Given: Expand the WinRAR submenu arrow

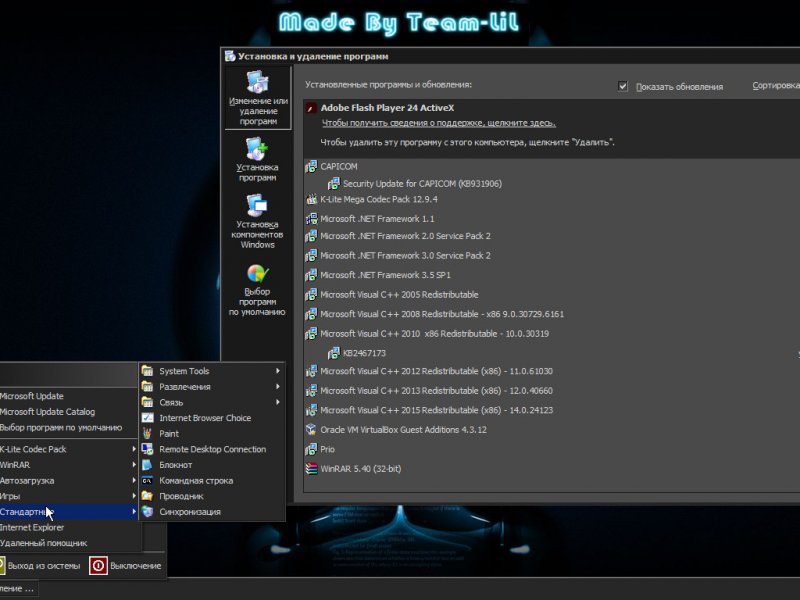Looking at the screenshot, I should coord(134,465).
